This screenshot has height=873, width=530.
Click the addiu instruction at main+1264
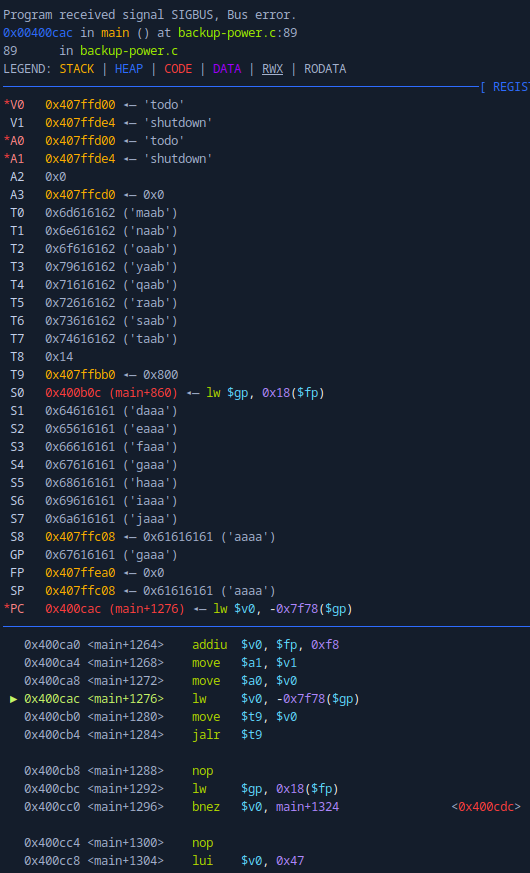tap(181, 645)
